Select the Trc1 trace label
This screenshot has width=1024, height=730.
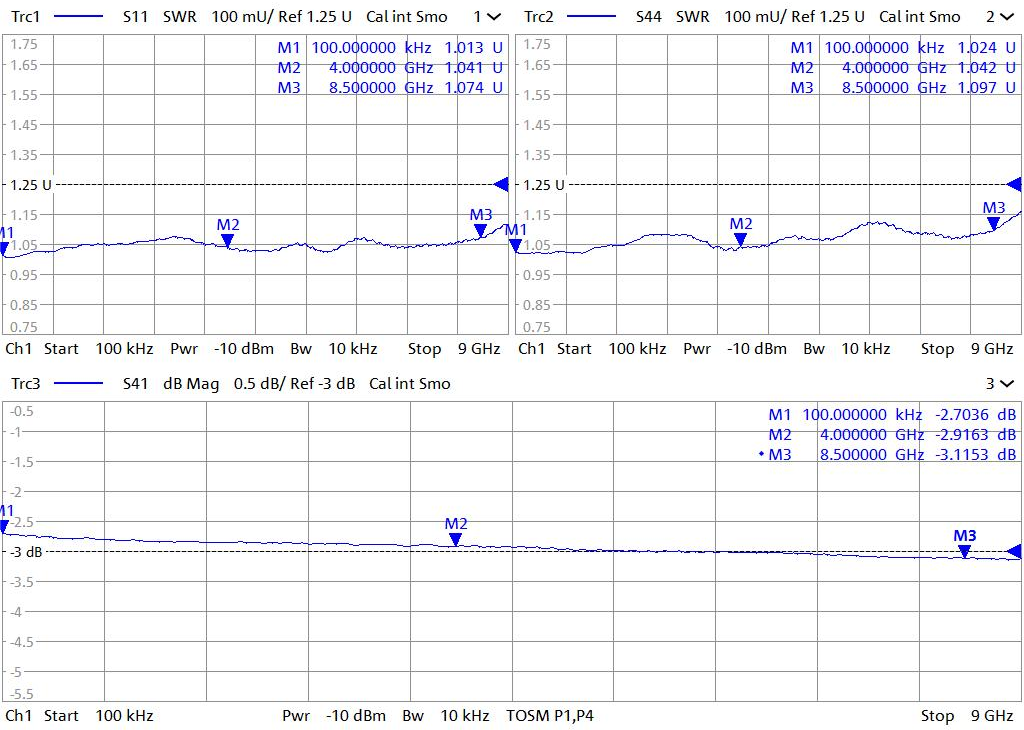(25, 17)
